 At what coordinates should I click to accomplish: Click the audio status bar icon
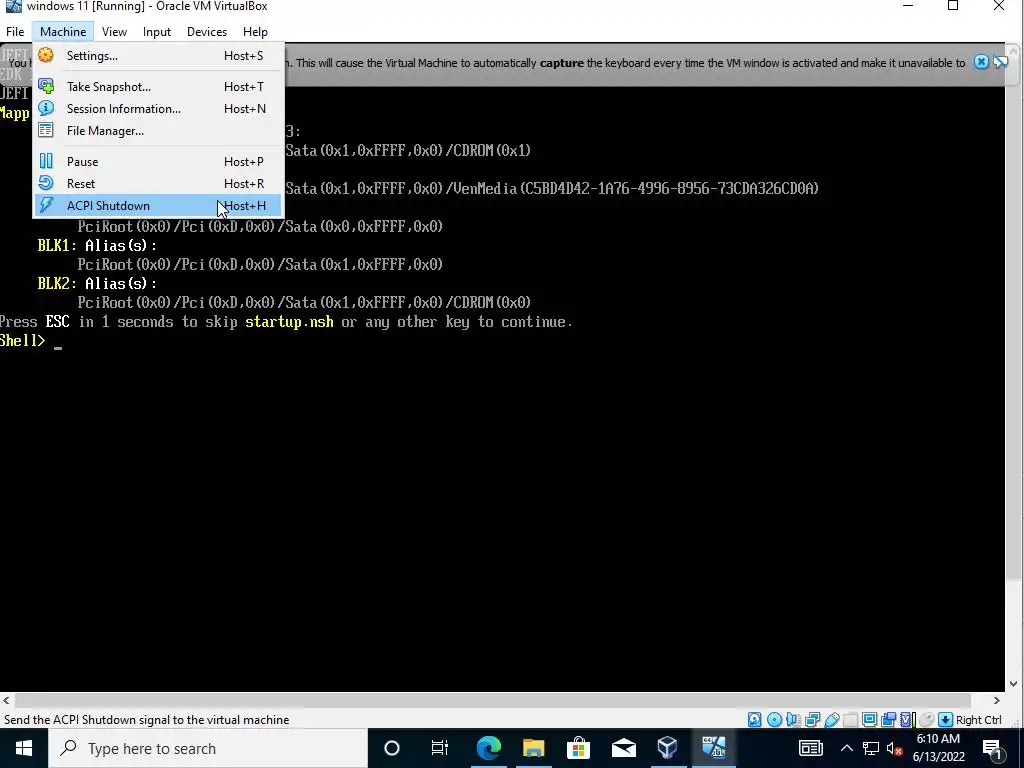(793, 720)
